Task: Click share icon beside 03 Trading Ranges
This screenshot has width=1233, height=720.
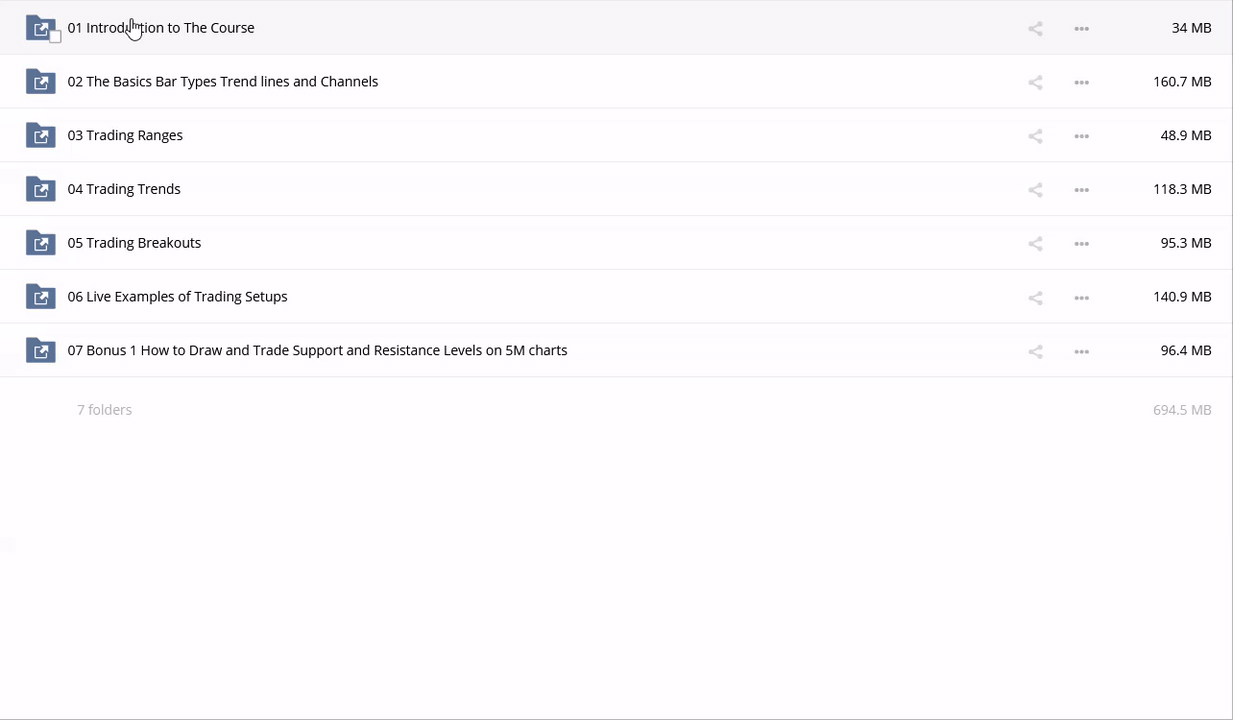Action: click(x=1035, y=136)
